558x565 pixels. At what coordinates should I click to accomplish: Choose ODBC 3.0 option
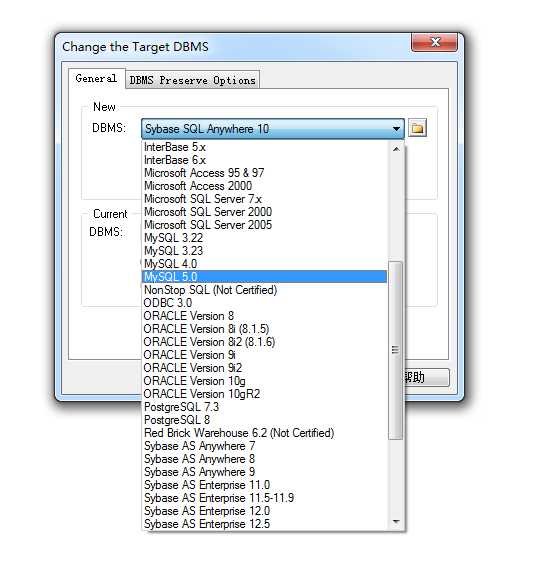point(265,303)
